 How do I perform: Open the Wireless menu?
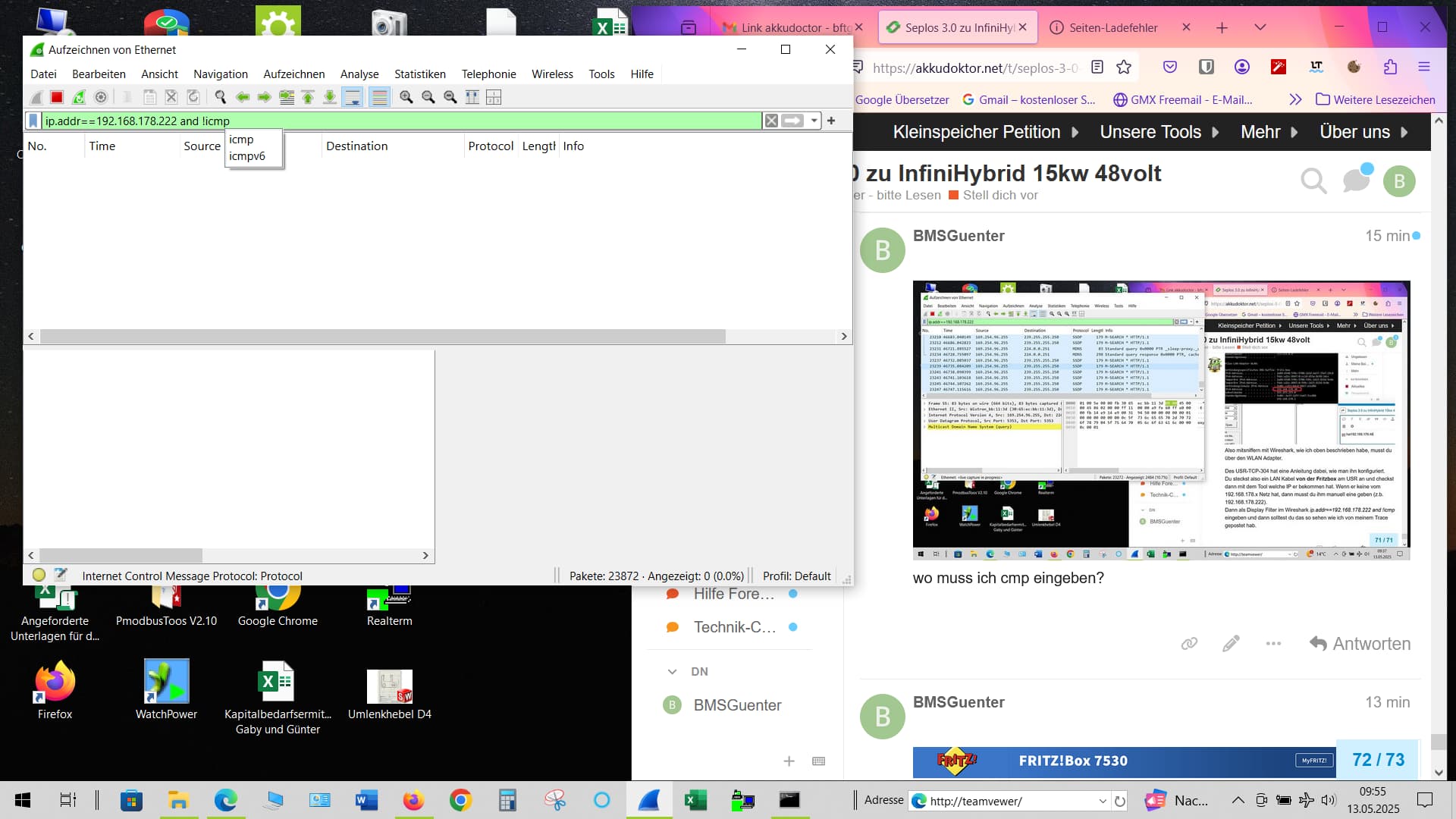[x=552, y=74]
